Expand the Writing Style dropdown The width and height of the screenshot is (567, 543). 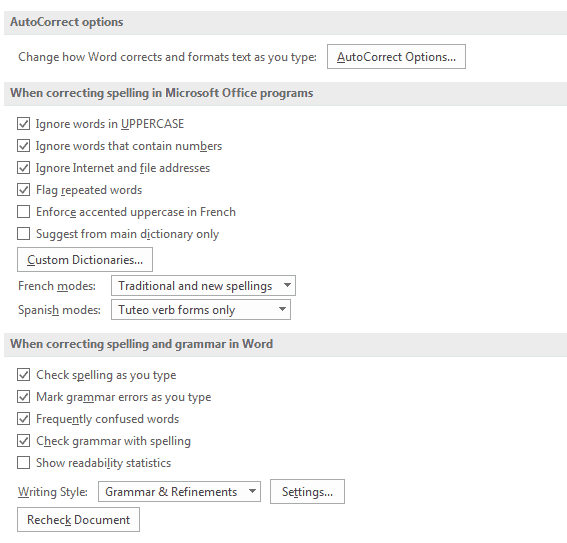[x=252, y=491]
